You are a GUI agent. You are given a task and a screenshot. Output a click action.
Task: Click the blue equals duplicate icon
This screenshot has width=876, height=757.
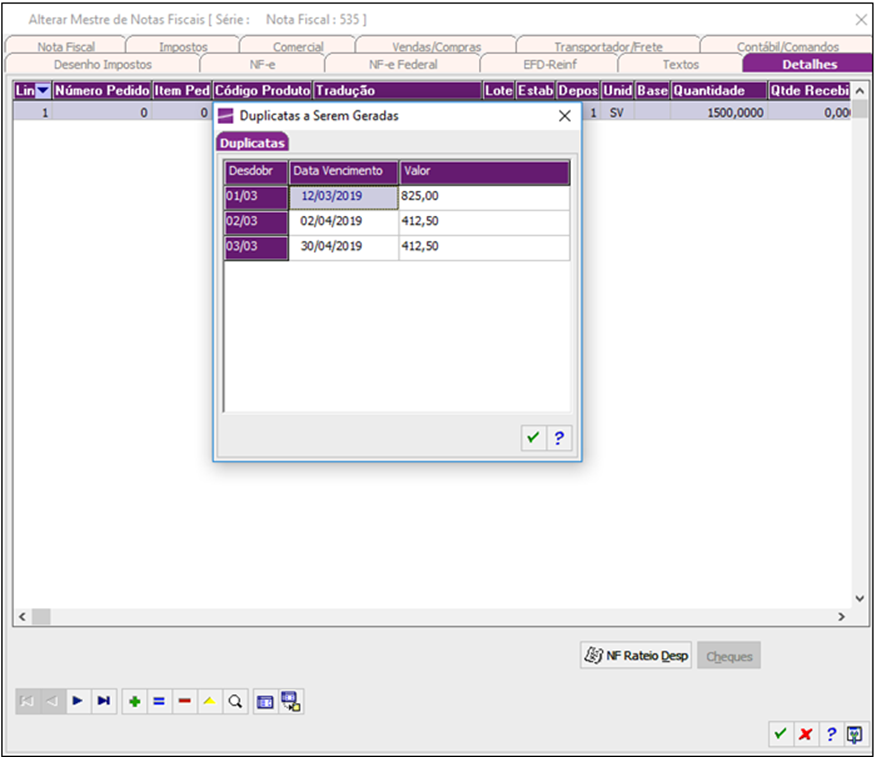pyautogui.click(x=159, y=702)
